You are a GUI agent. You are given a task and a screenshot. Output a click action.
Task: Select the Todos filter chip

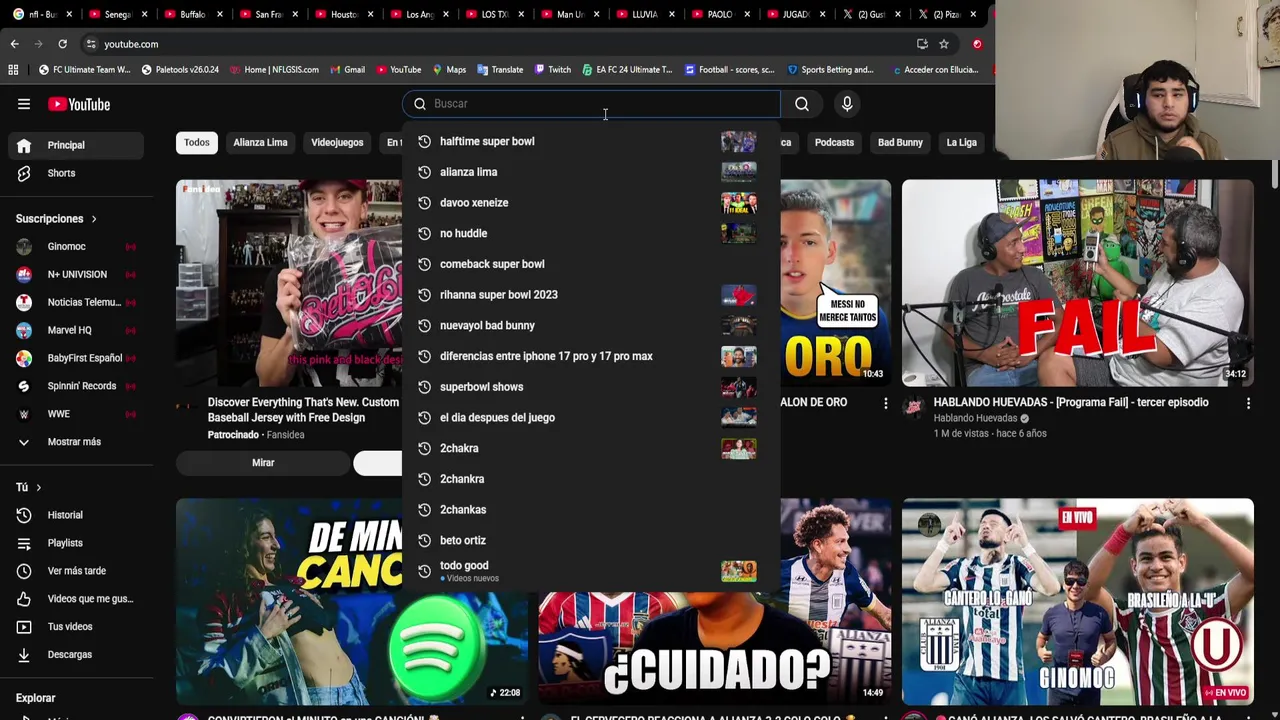point(197,143)
